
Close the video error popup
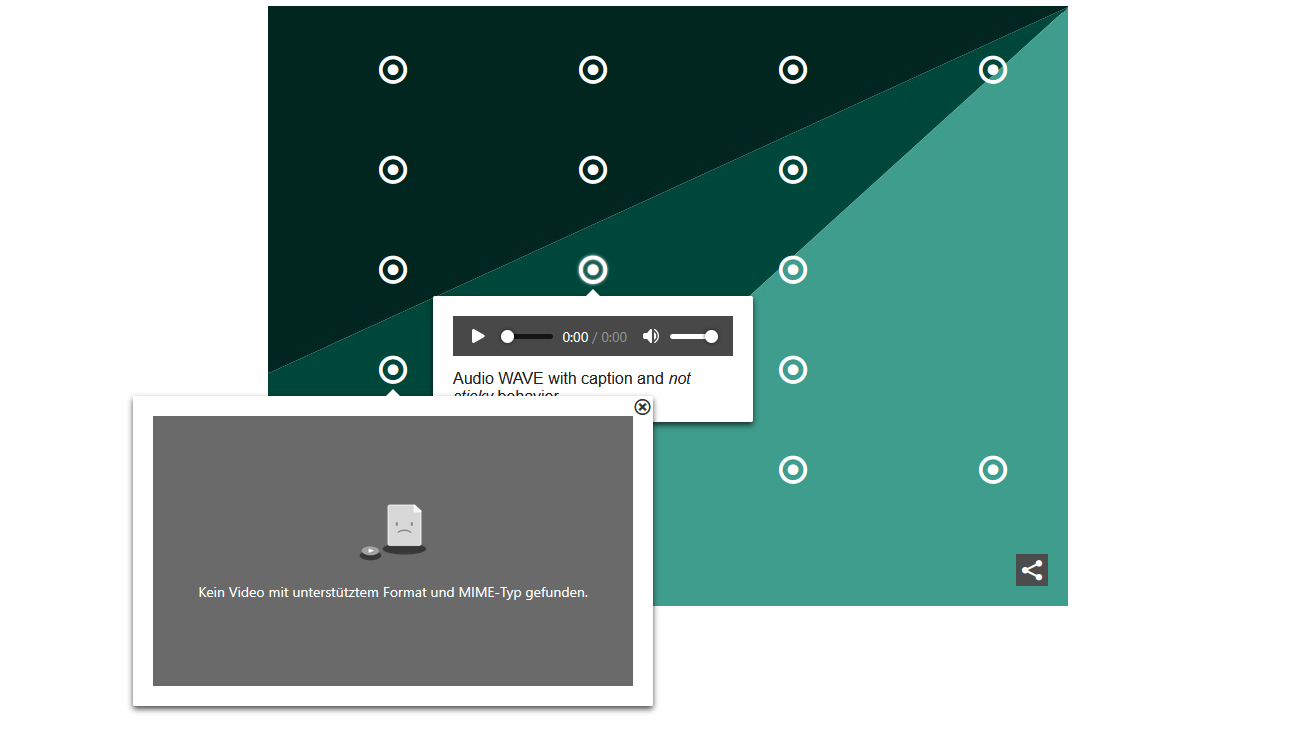(642, 407)
